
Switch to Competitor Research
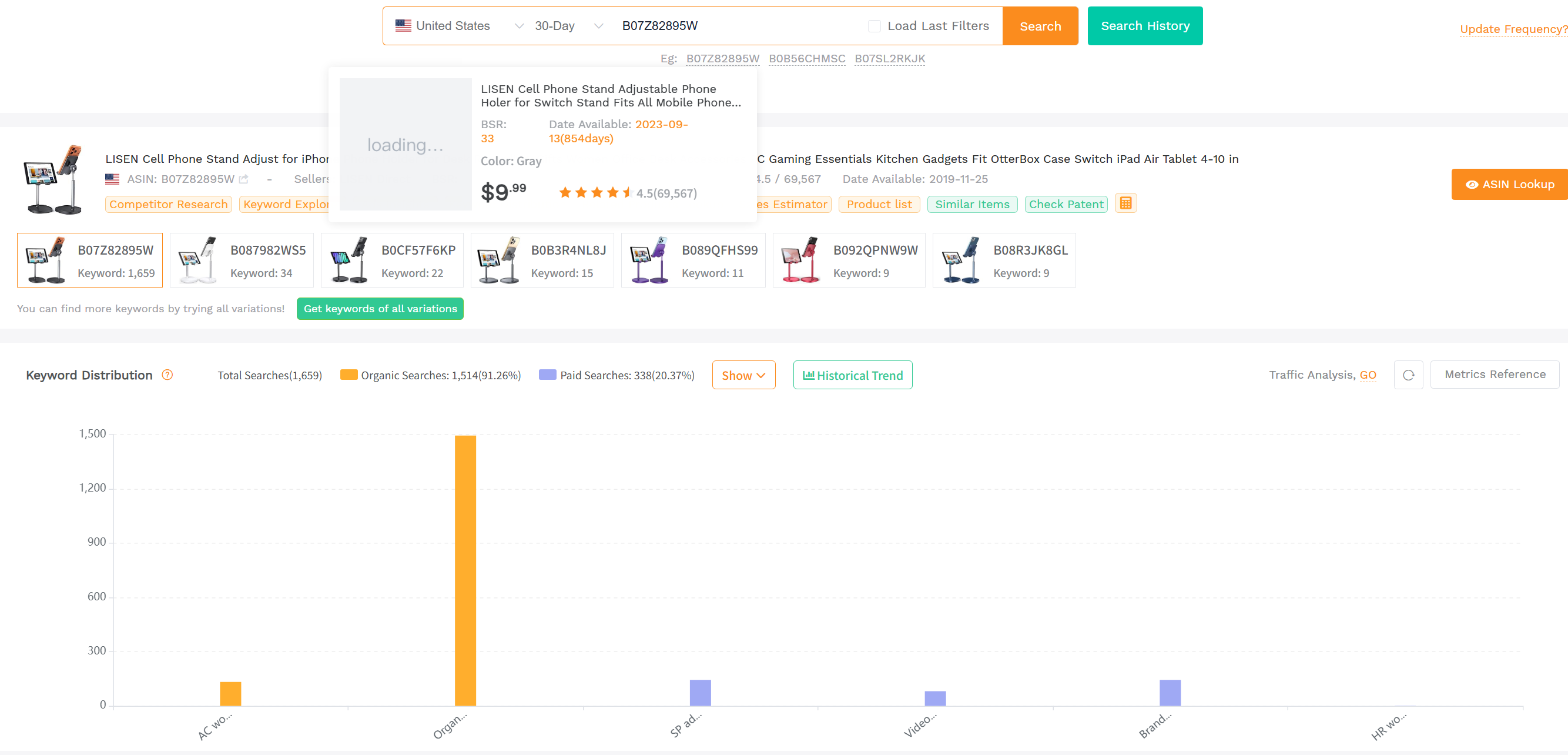pos(168,204)
